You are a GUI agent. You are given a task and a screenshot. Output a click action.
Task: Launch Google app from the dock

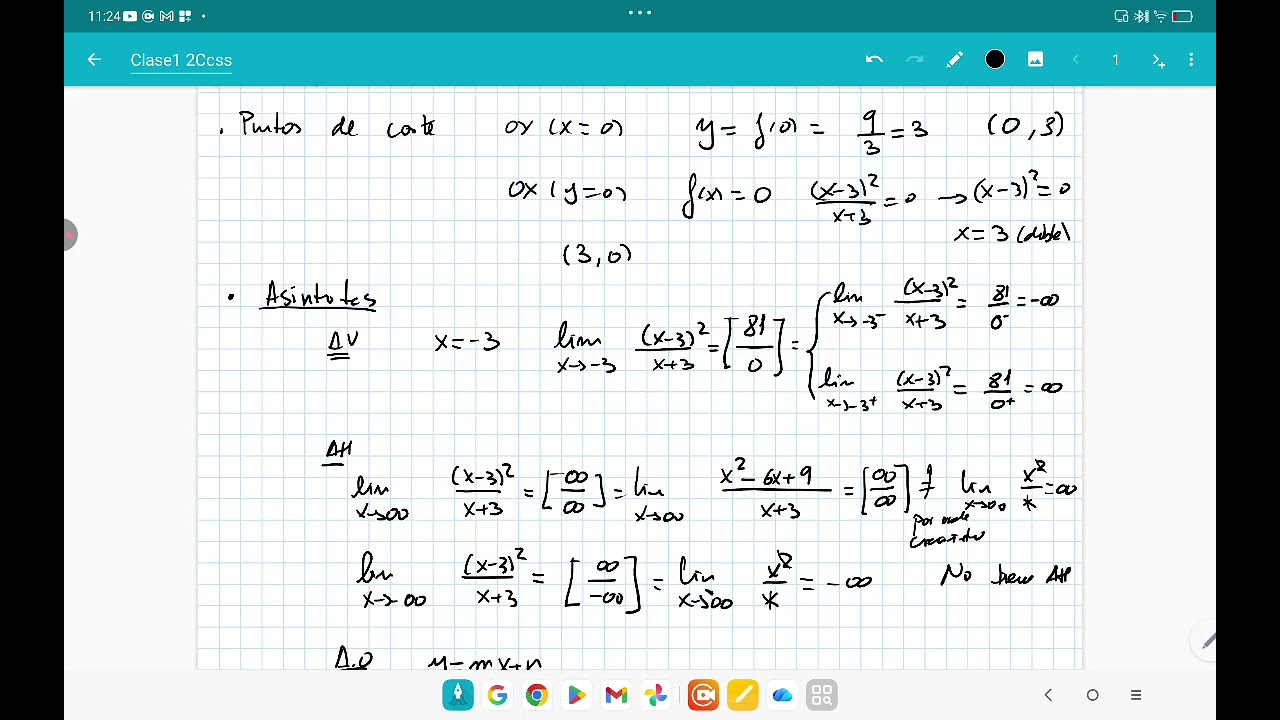point(497,695)
